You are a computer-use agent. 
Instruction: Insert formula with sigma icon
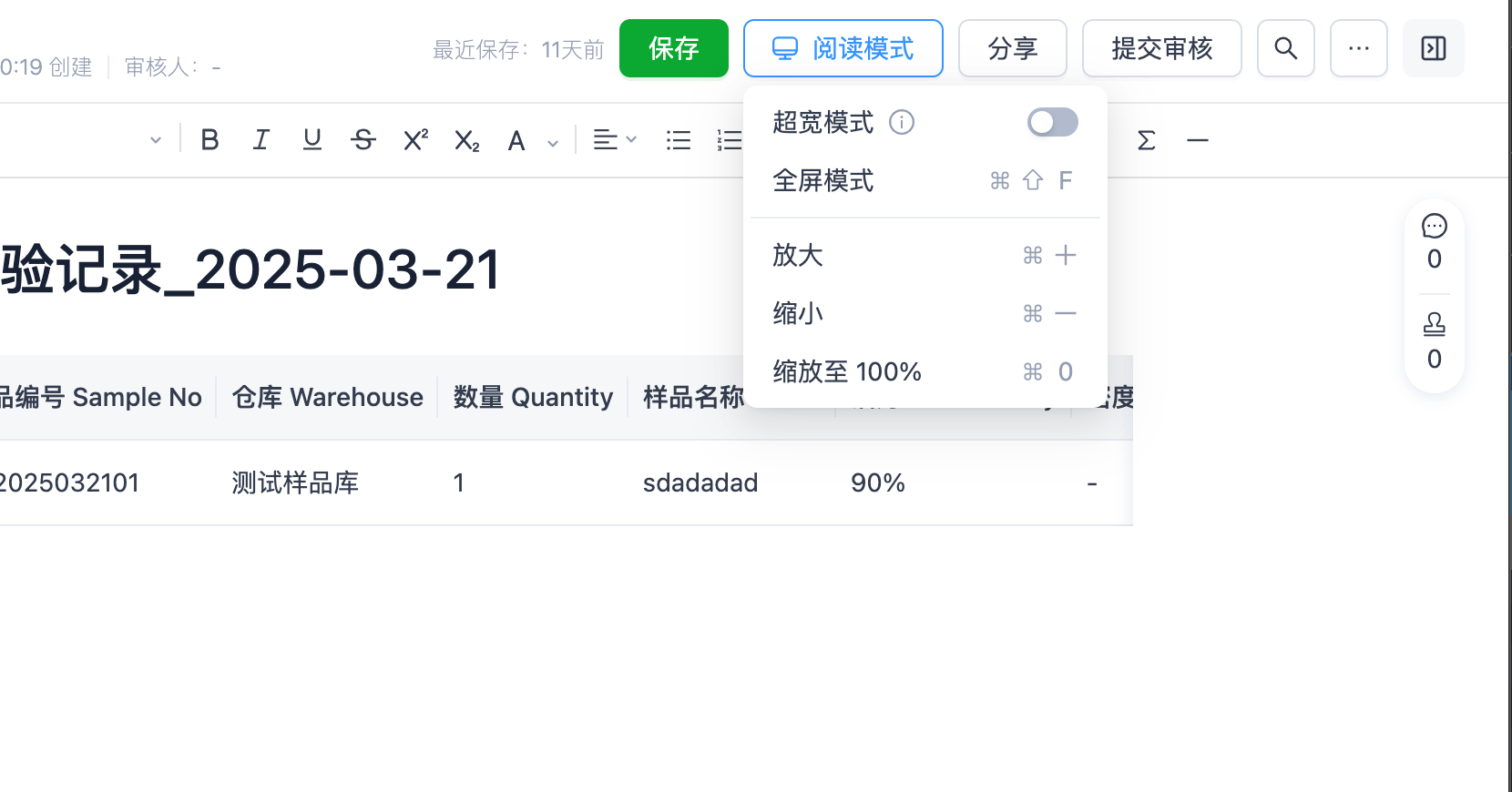(x=1147, y=140)
